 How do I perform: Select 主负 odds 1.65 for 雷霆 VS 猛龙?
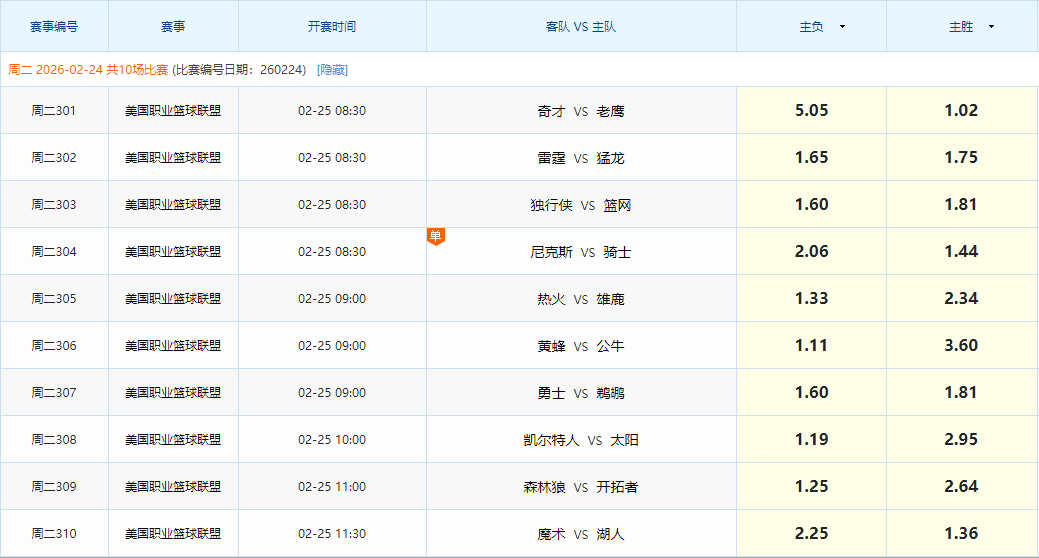point(812,157)
